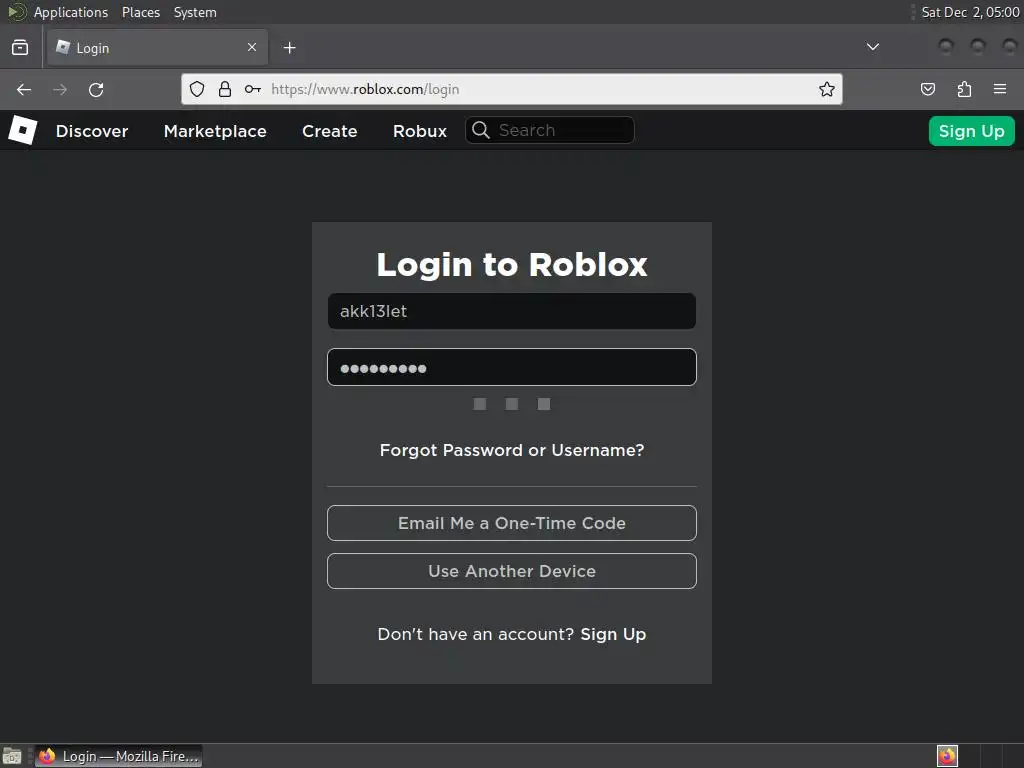Click the forward navigation arrow
Screen dimensions: 1024x768
(x=60, y=89)
